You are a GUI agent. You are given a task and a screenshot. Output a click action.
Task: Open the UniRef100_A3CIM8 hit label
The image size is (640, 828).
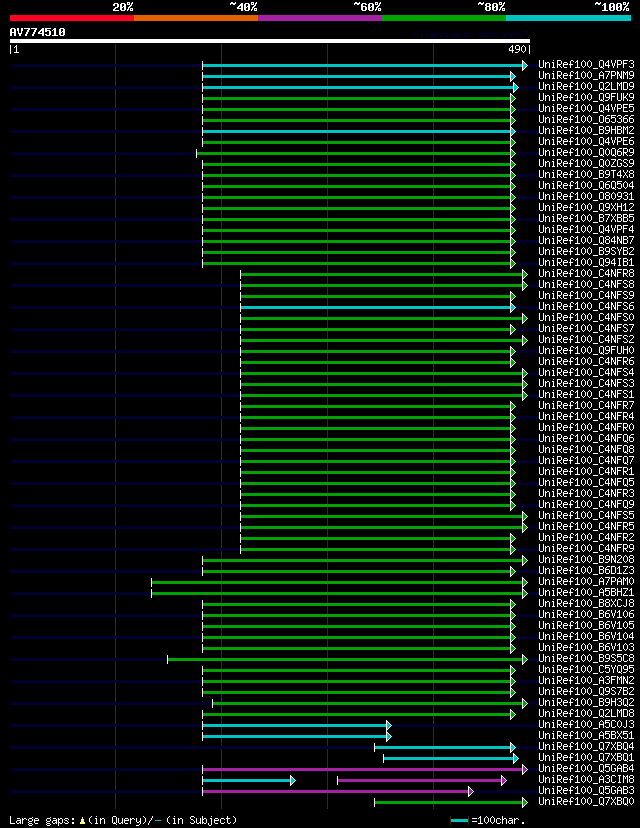coord(586,779)
